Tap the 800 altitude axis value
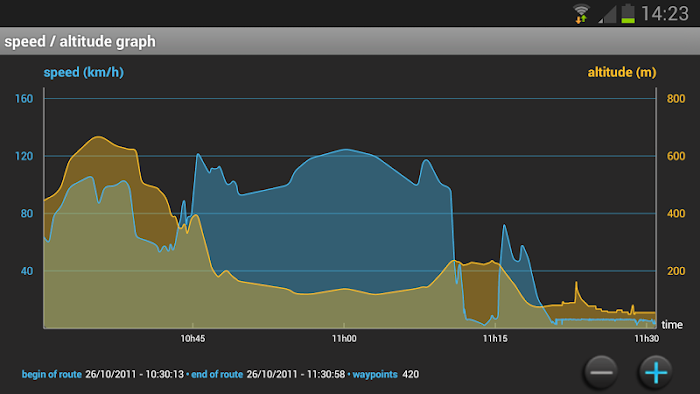This screenshot has width=700, height=394. (676, 99)
